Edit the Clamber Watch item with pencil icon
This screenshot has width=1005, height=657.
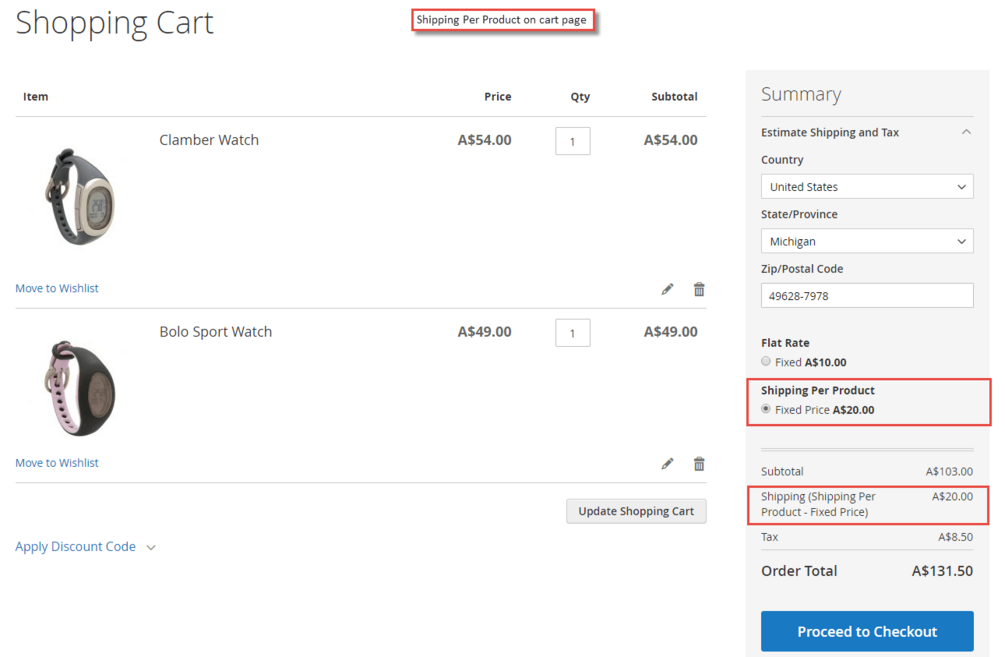(x=667, y=289)
